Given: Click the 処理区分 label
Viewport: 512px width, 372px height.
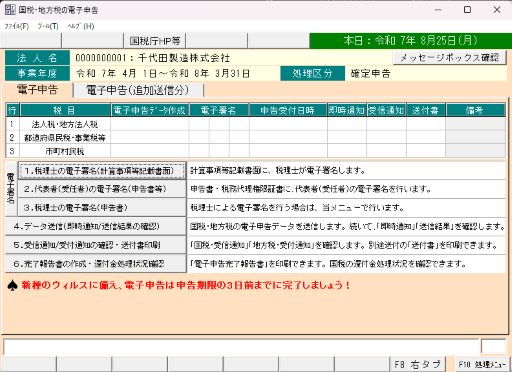Looking at the screenshot, I should pyautogui.click(x=312, y=73).
